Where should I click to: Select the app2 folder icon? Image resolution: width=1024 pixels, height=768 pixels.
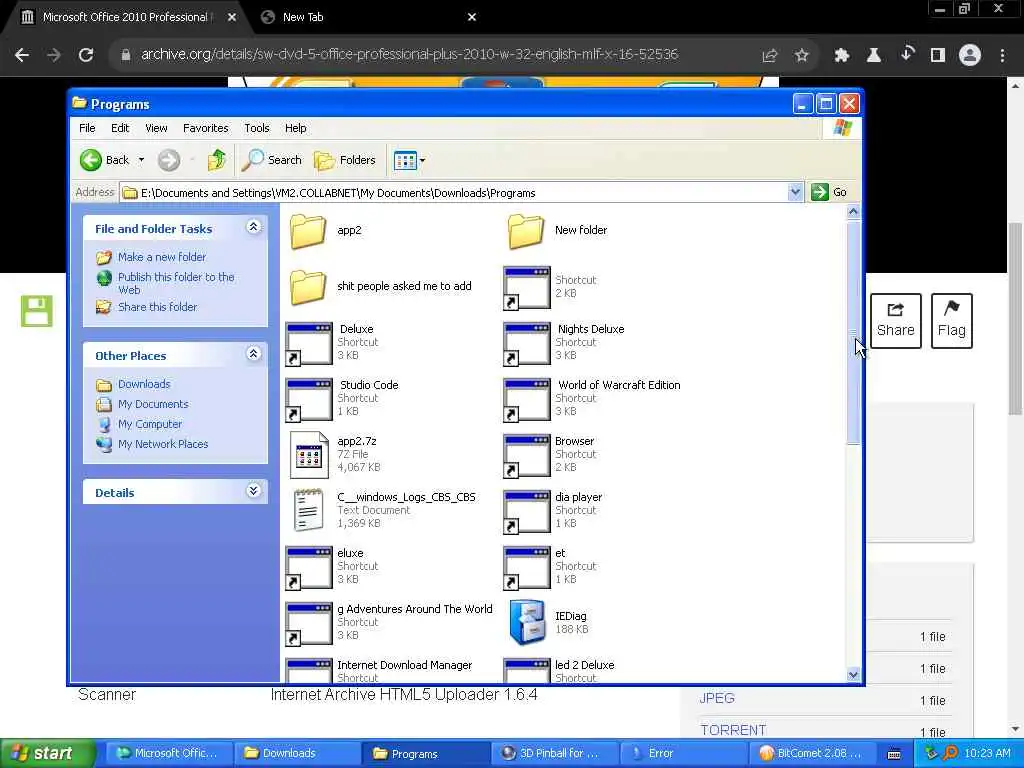point(308,231)
